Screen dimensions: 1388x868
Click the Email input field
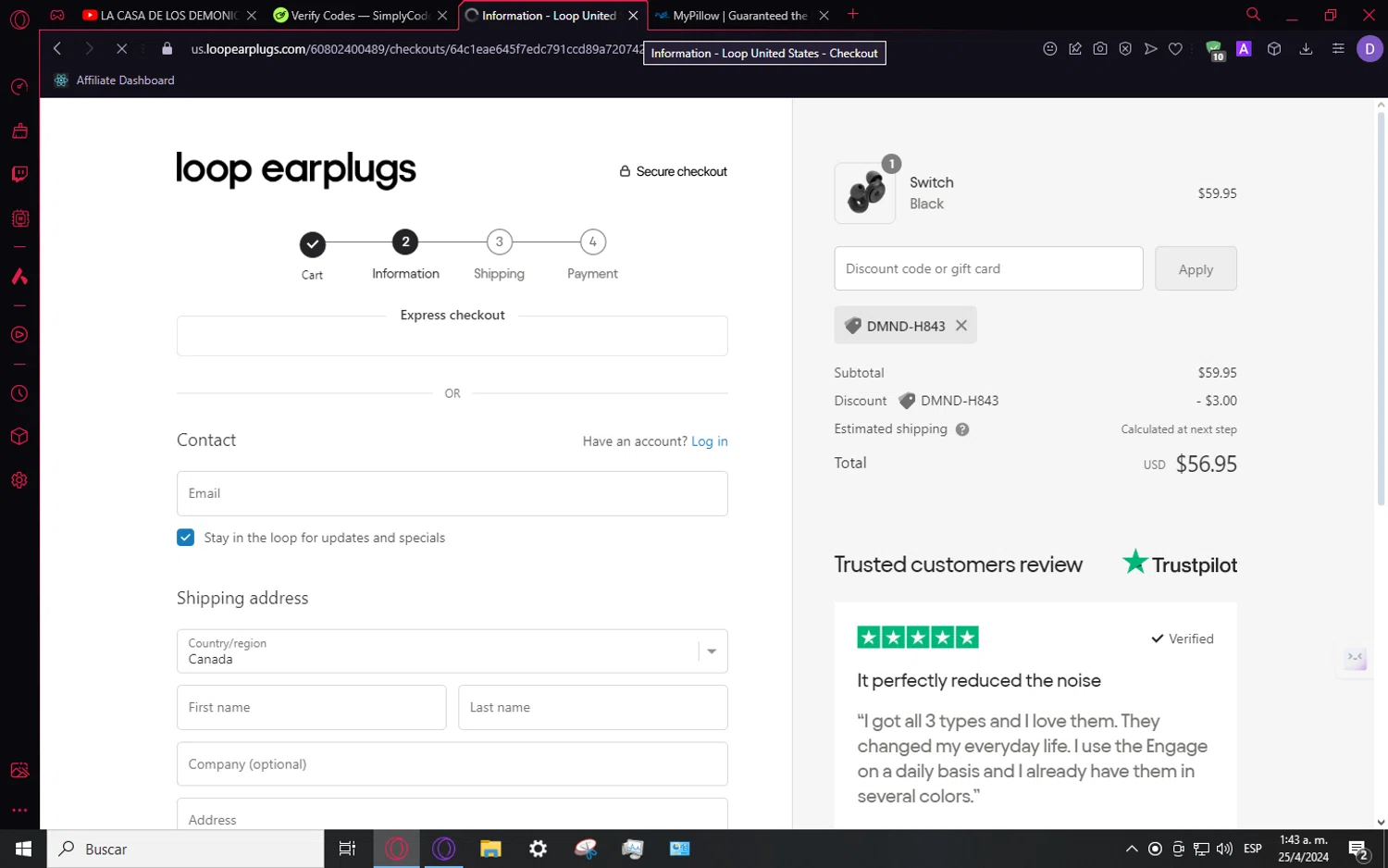[452, 493]
